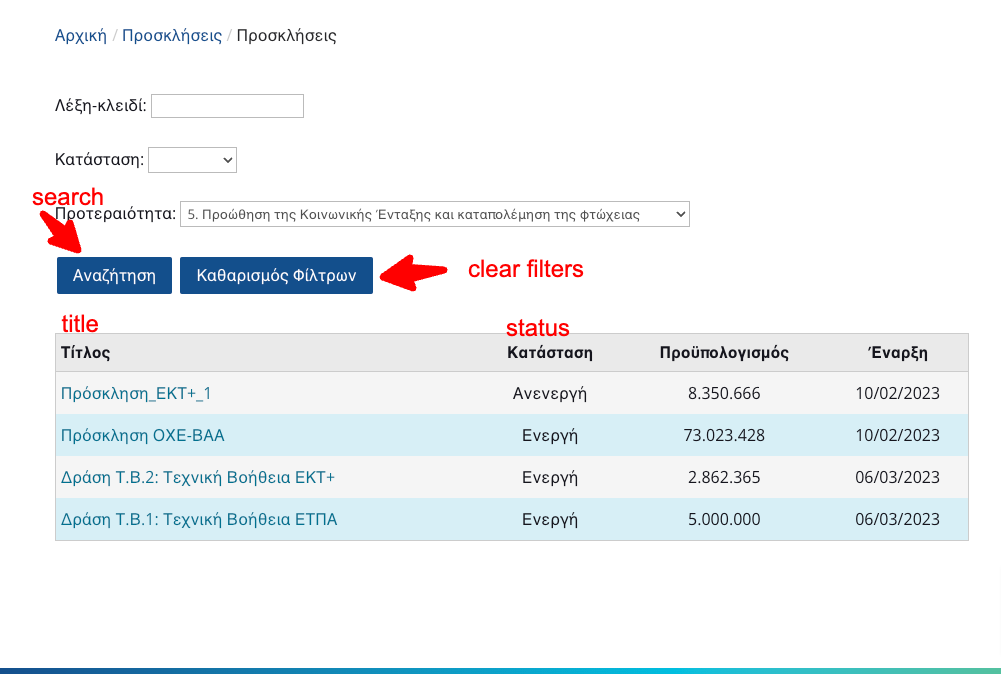Focus the Λέξη-κλειδί keyword input field
Image resolution: width=1001 pixels, height=674 pixels.
(227, 106)
